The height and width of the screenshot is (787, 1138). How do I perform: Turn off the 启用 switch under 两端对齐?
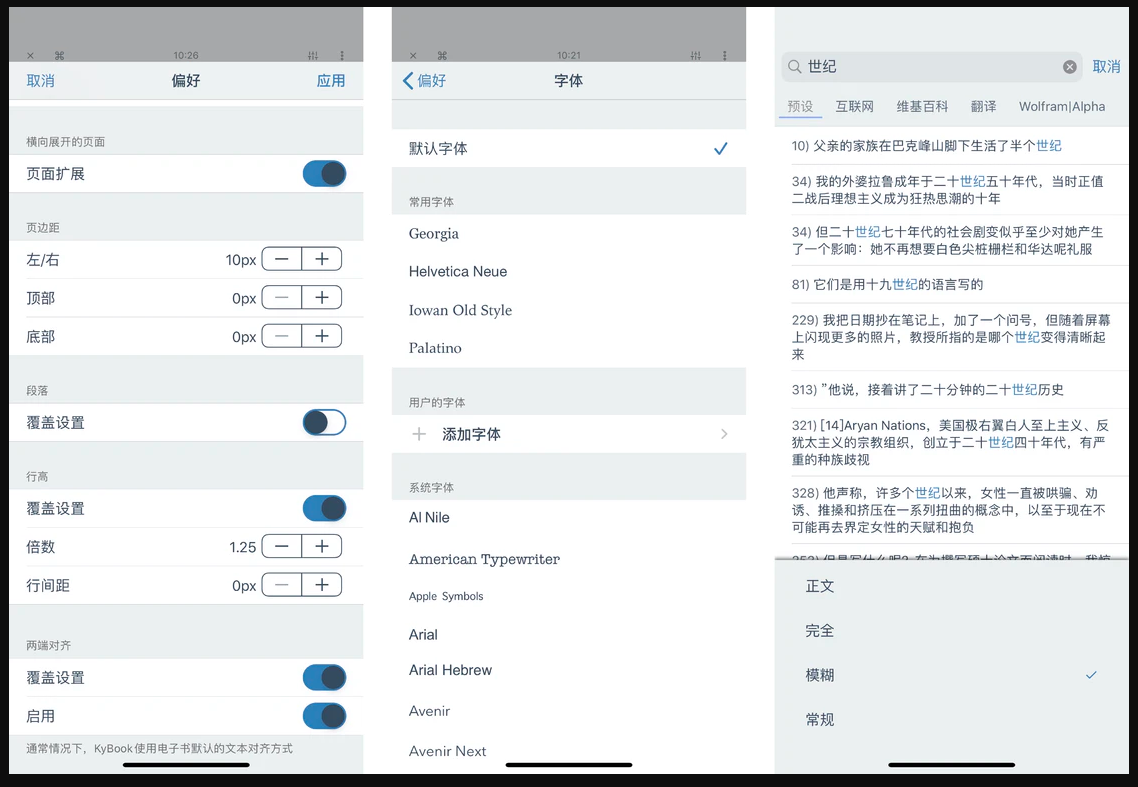(323, 716)
